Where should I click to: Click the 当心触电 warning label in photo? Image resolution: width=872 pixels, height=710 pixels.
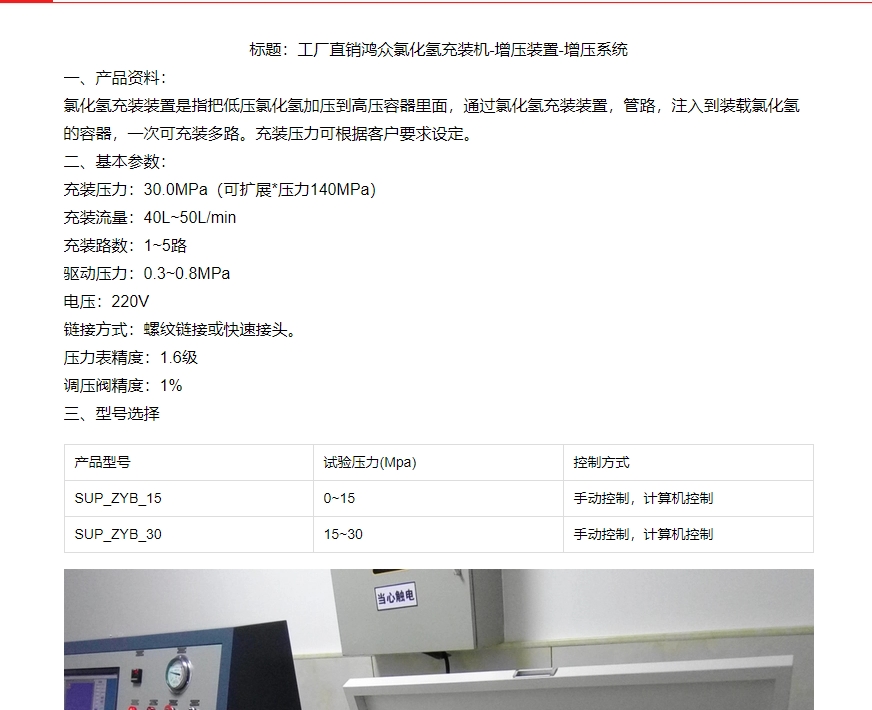(395, 597)
